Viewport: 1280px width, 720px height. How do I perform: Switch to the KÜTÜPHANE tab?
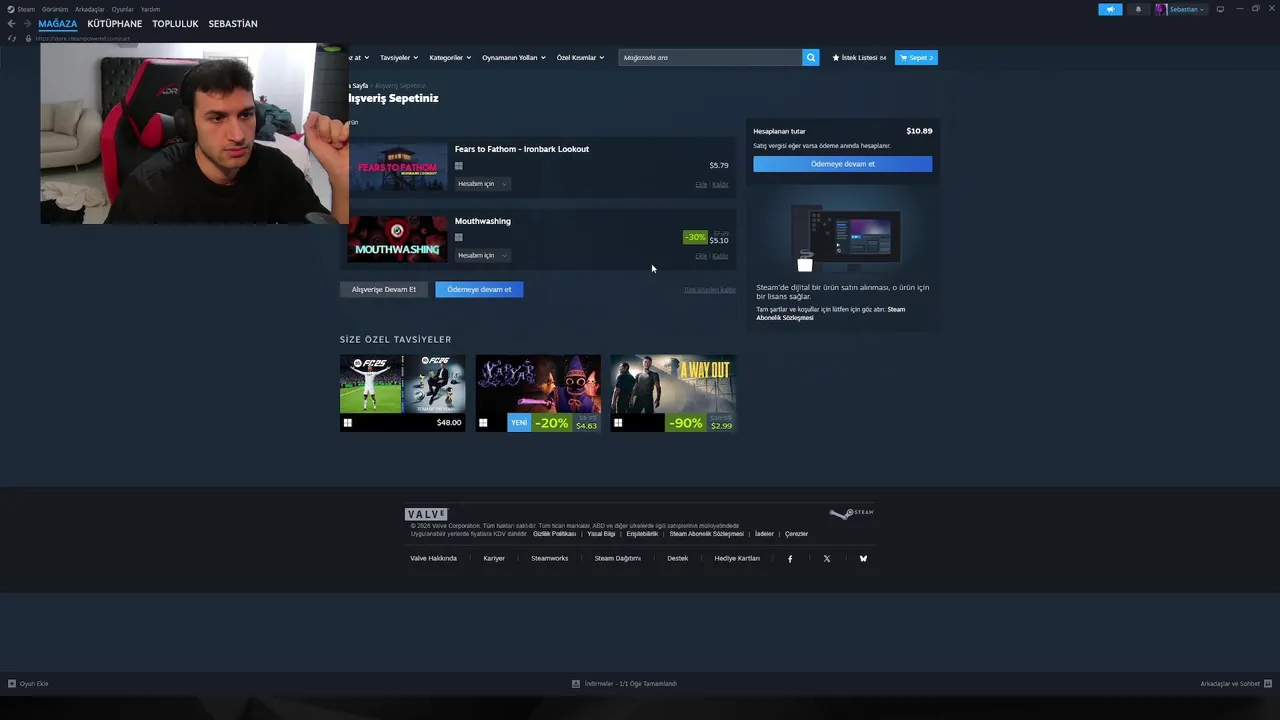pyautogui.click(x=115, y=24)
